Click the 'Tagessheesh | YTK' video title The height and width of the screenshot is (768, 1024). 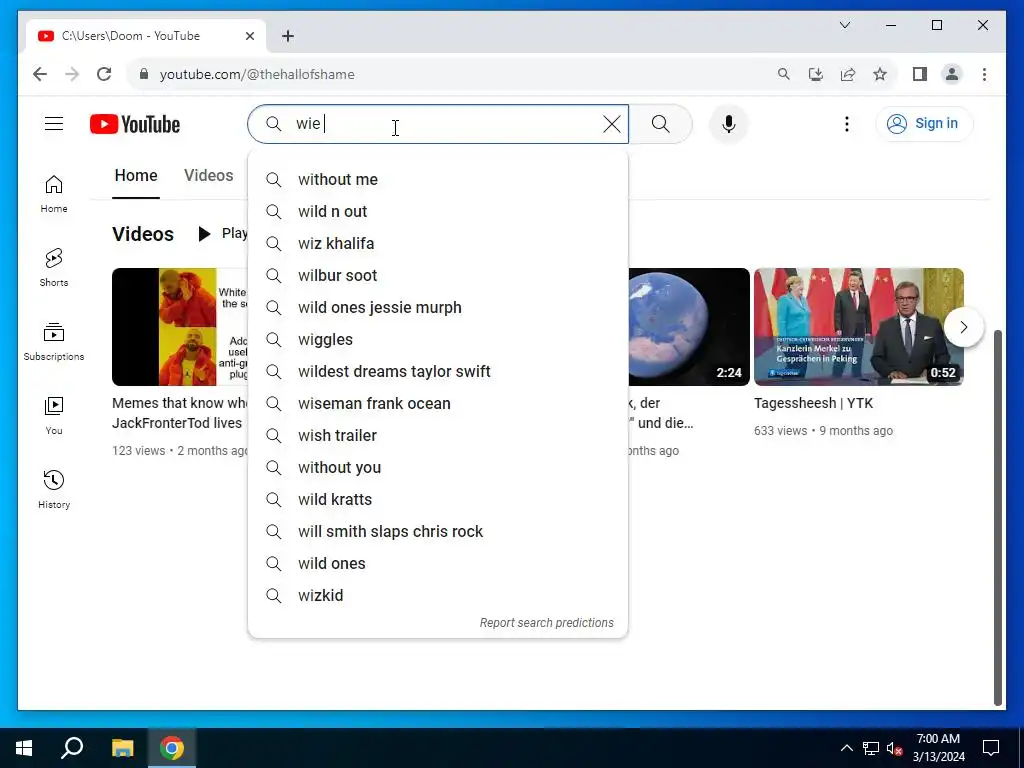tap(813, 404)
